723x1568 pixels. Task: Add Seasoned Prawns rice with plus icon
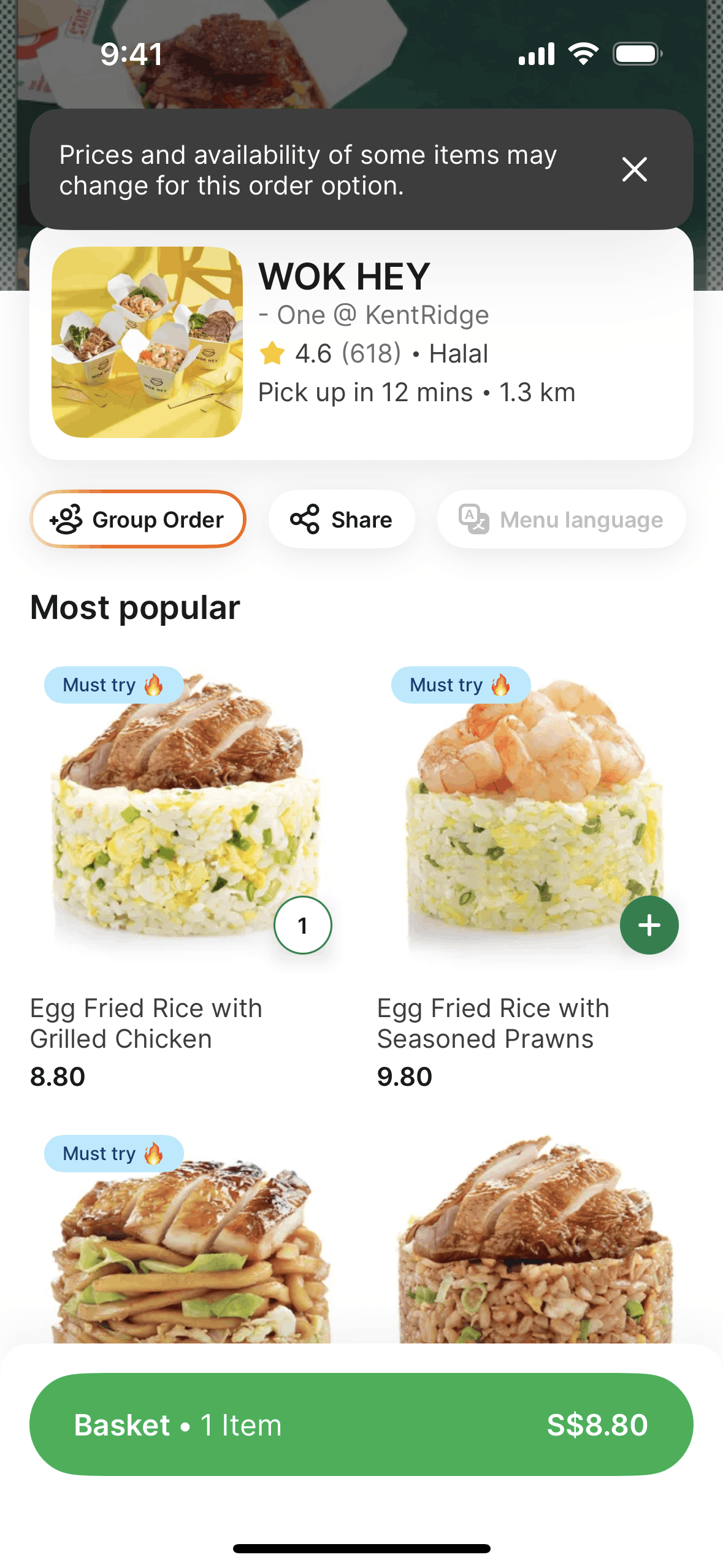(x=649, y=925)
